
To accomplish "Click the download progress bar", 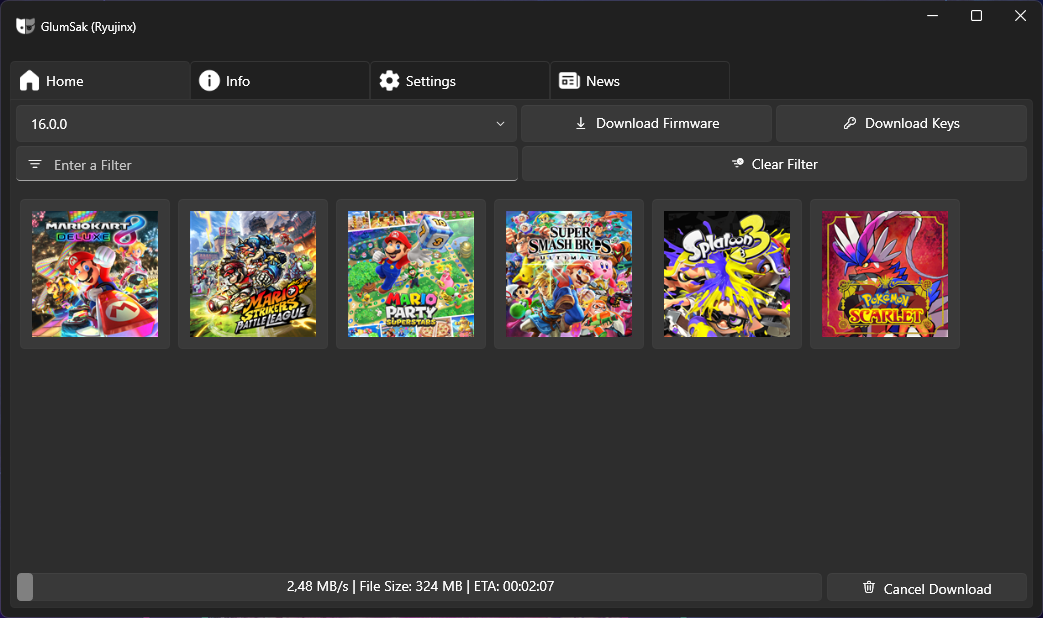I will tap(420, 587).
